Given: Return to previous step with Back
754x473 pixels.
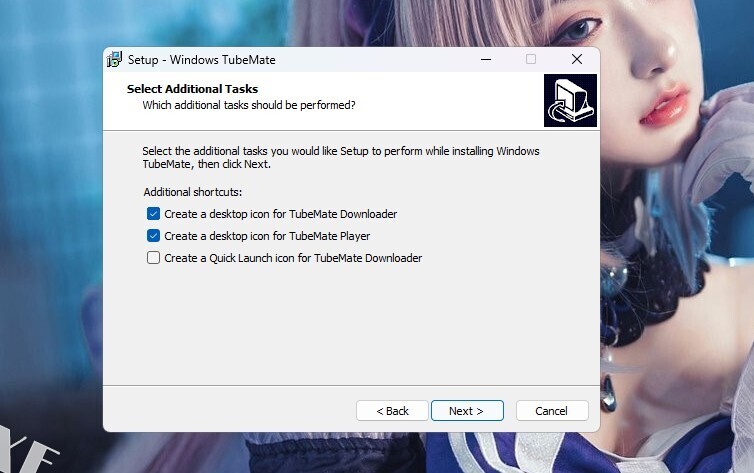Looking at the screenshot, I should (392, 411).
